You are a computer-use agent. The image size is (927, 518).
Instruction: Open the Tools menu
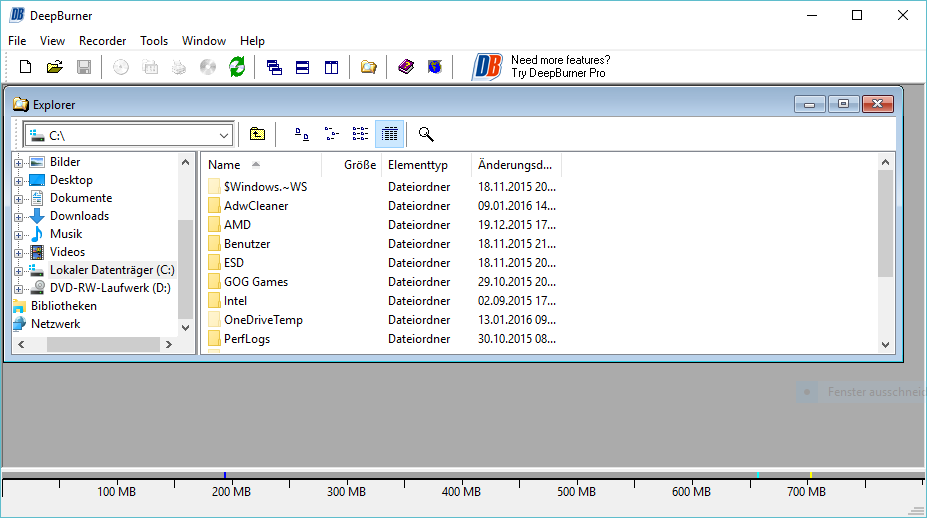coord(154,41)
